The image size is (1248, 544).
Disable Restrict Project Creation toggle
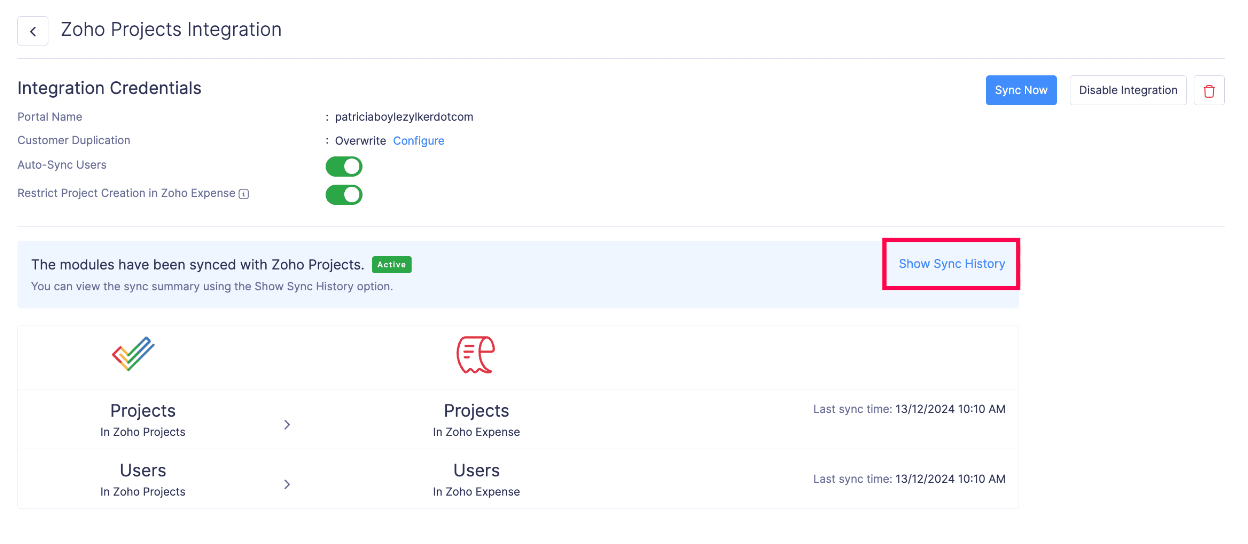click(x=344, y=194)
